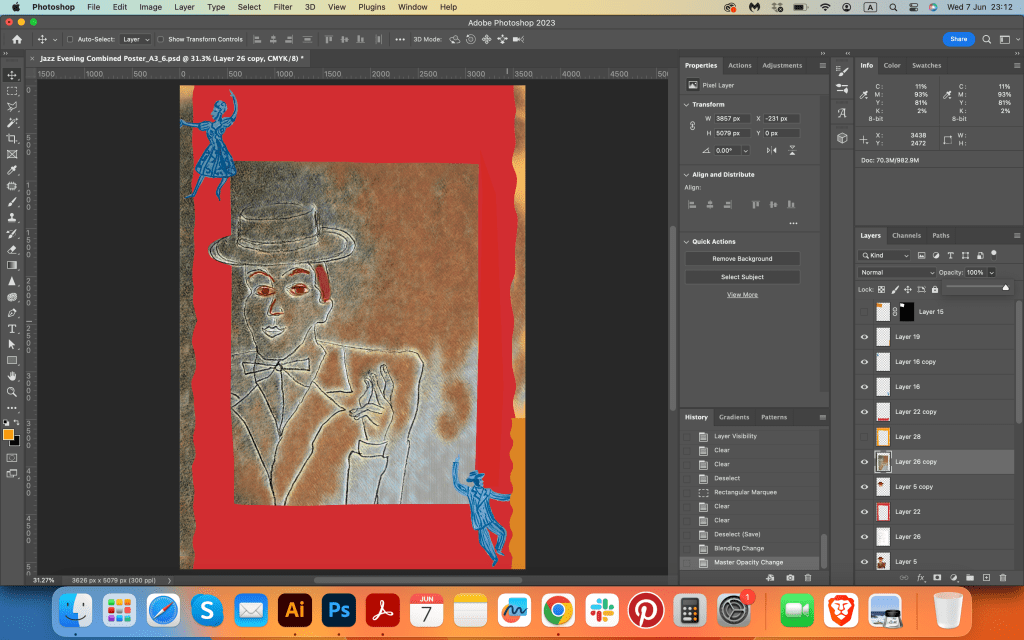Image resolution: width=1024 pixels, height=640 pixels.
Task: Show the hidden Layer 28
Action: click(x=865, y=437)
